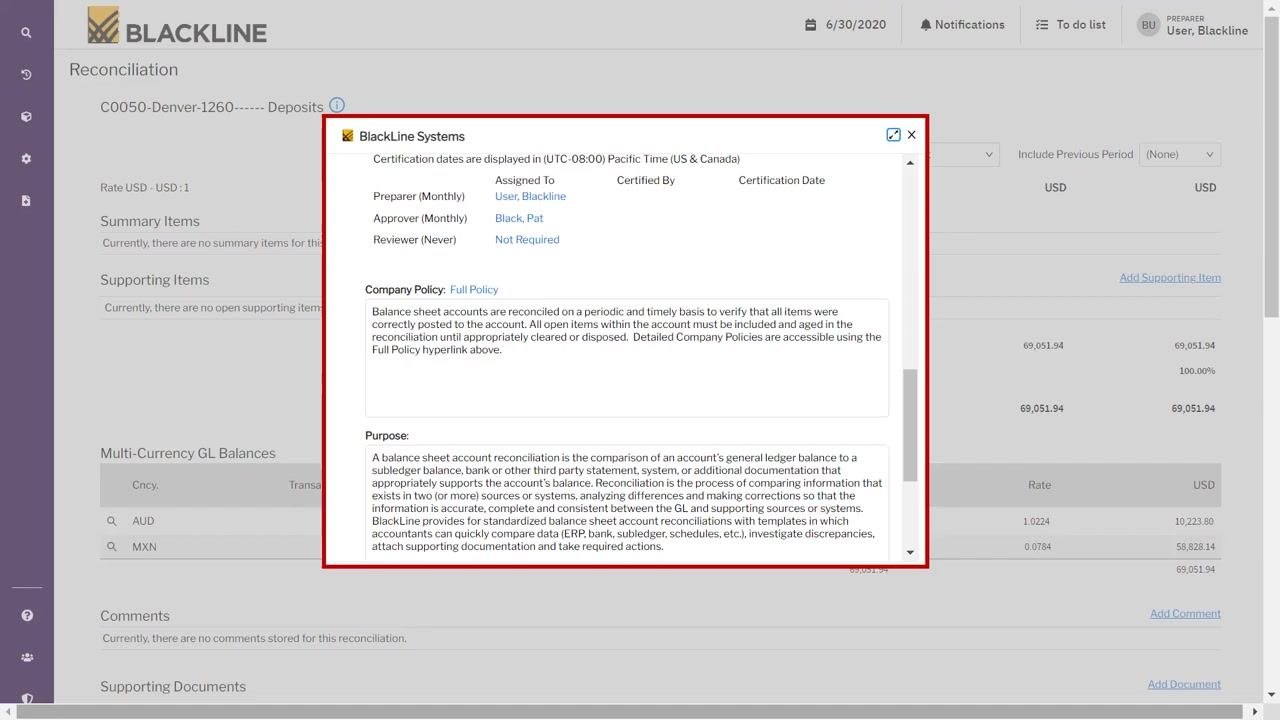Open Notifications bell in header
The width and height of the screenshot is (1280, 720).
coord(962,25)
